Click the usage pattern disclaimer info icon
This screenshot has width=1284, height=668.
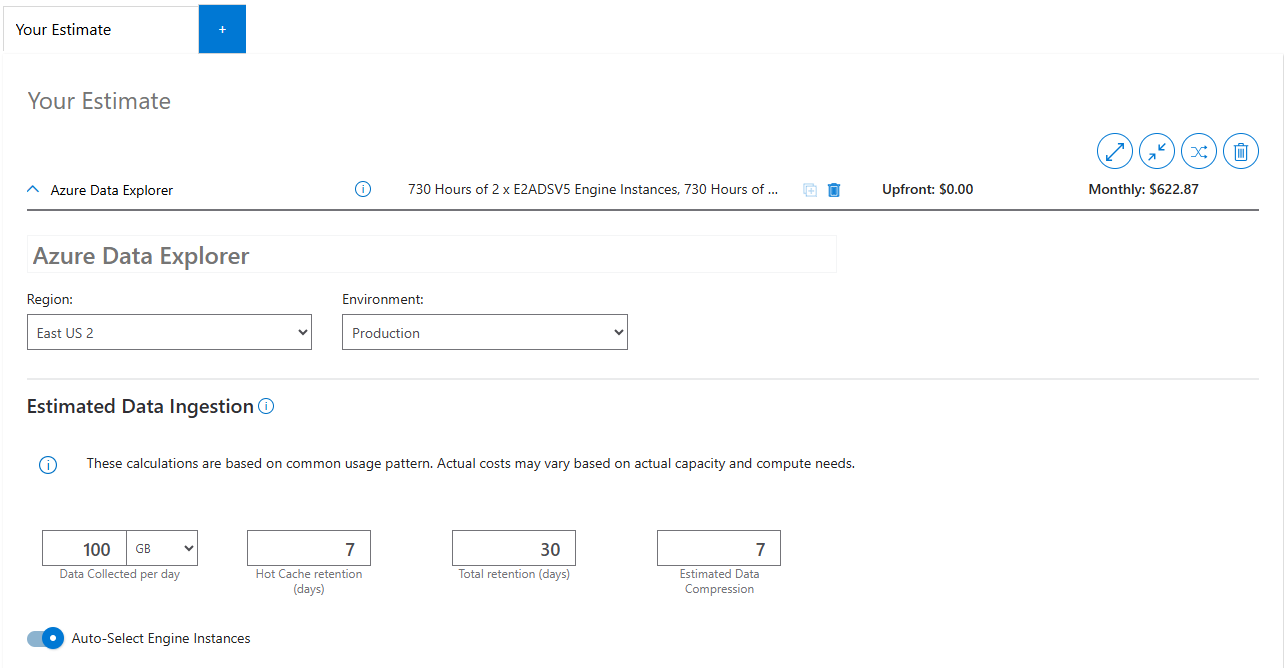coord(47,464)
